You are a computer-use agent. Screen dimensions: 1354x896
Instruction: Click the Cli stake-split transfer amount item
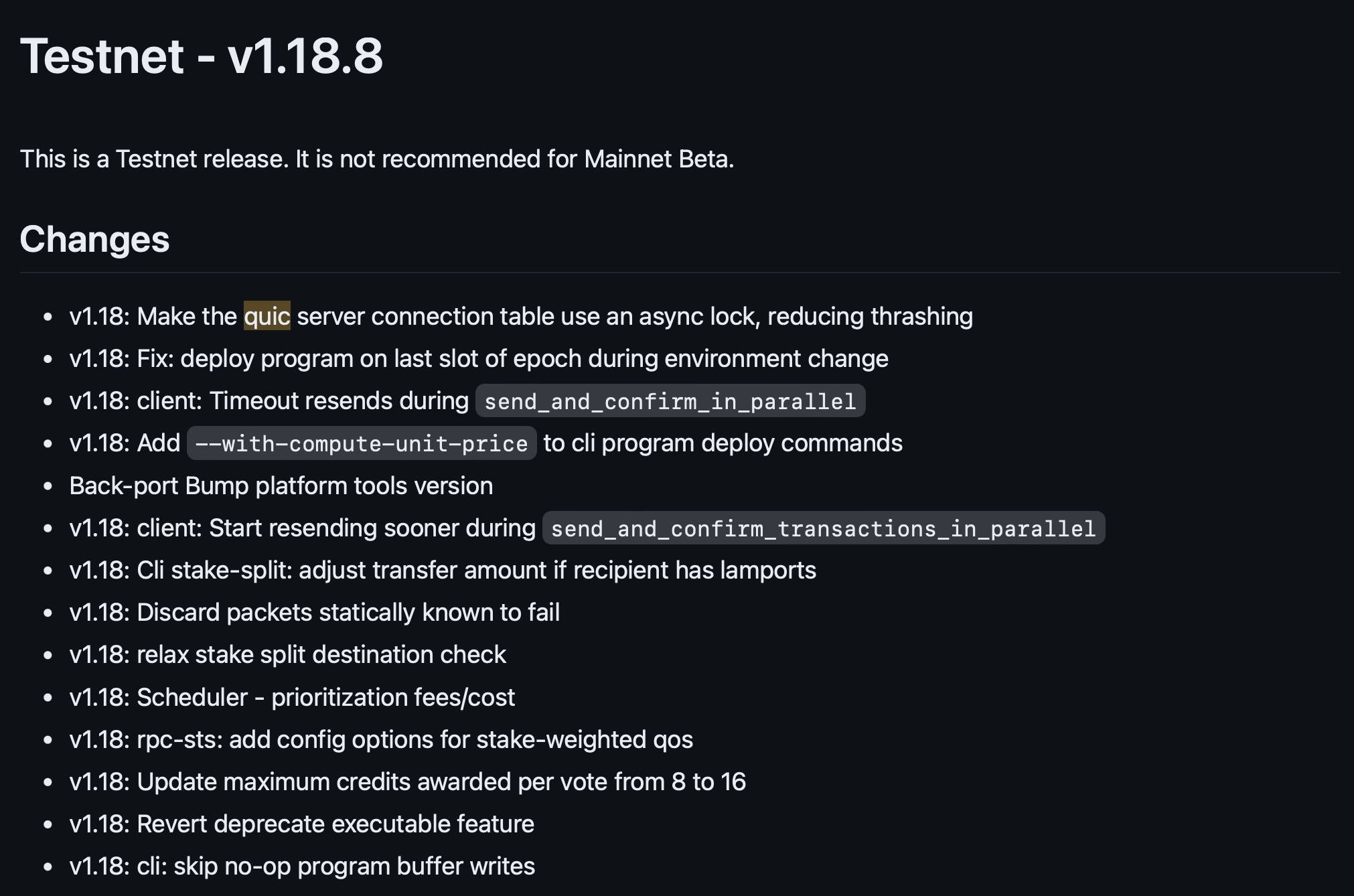(x=443, y=571)
